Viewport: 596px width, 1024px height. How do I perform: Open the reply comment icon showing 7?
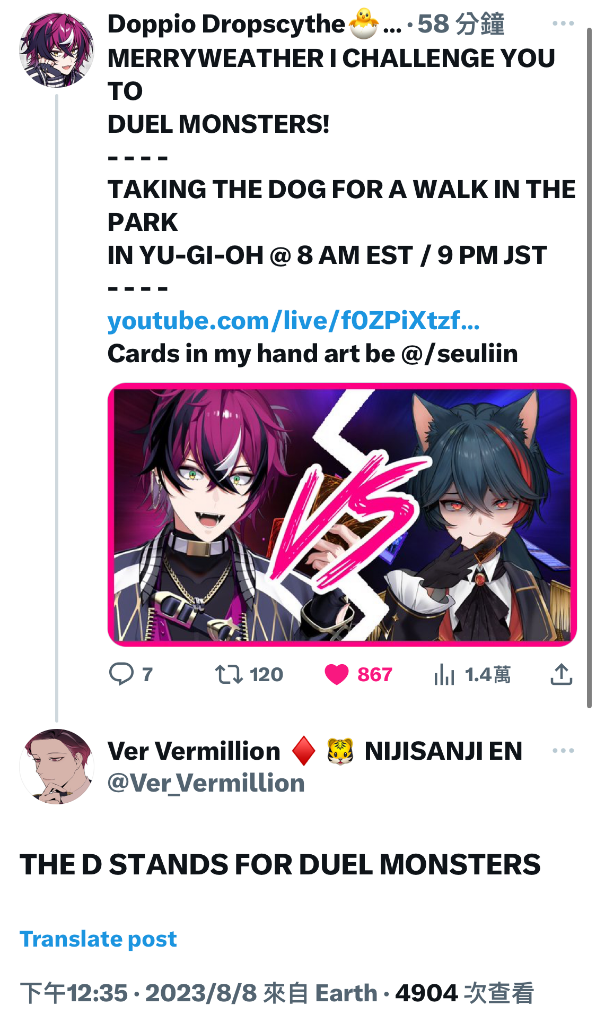[121, 674]
